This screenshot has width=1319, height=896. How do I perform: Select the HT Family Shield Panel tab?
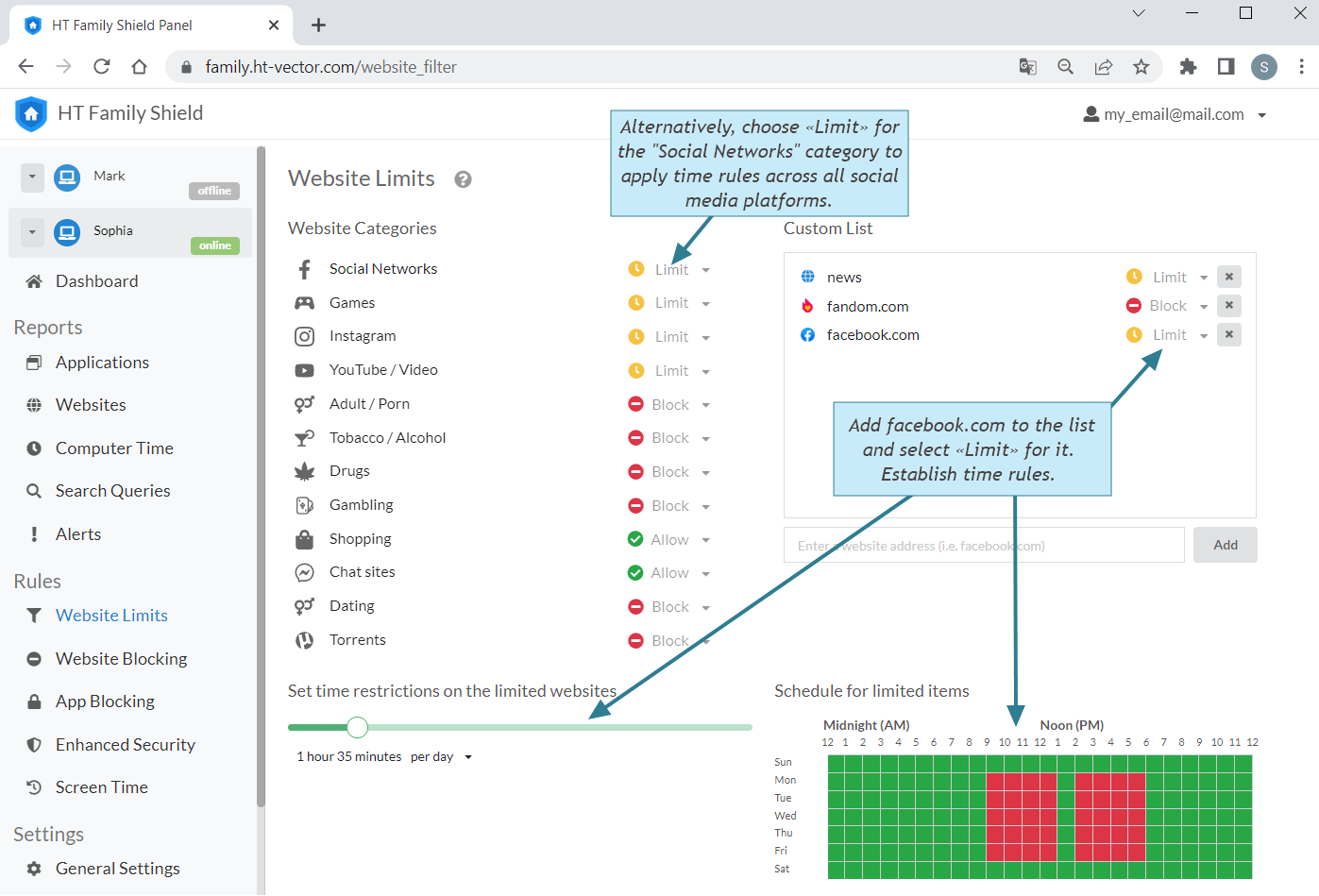click(151, 25)
